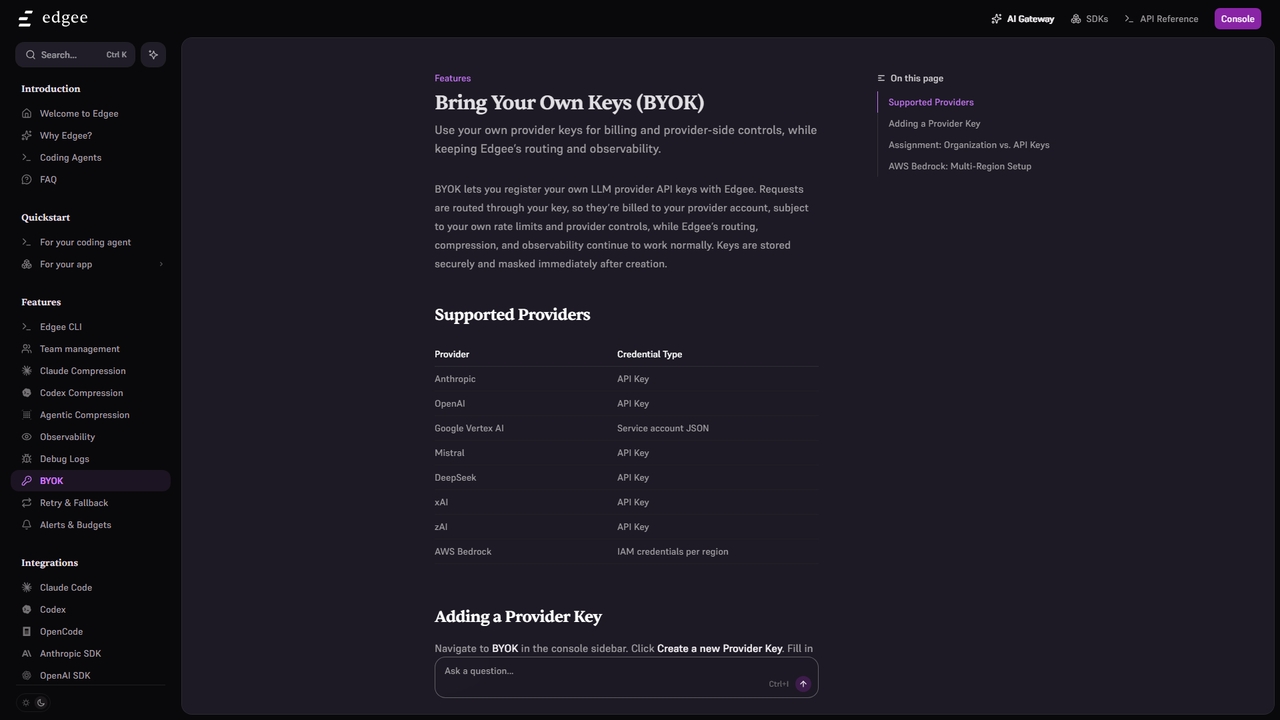Submit question with the arrow send button
Viewport: 1280px width, 720px height.
tap(803, 684)
